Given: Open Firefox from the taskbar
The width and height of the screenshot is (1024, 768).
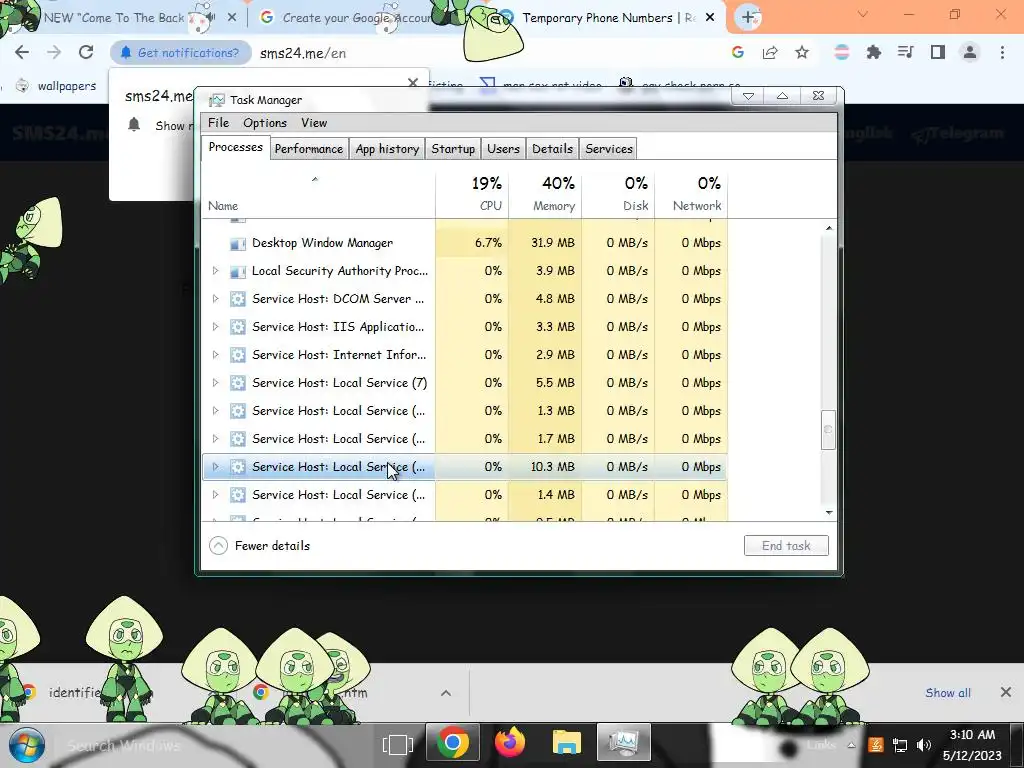Looking at the screenshot, I should tap(510, 743).
